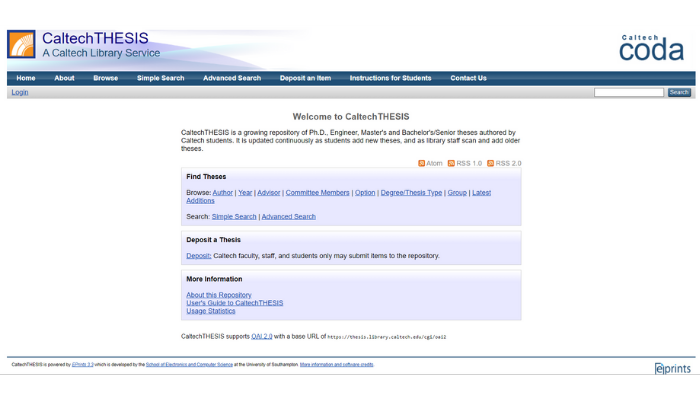Screen dimensions: 700x400
Task: Open Contact Us menu item
Action: [x=468, y=78]
